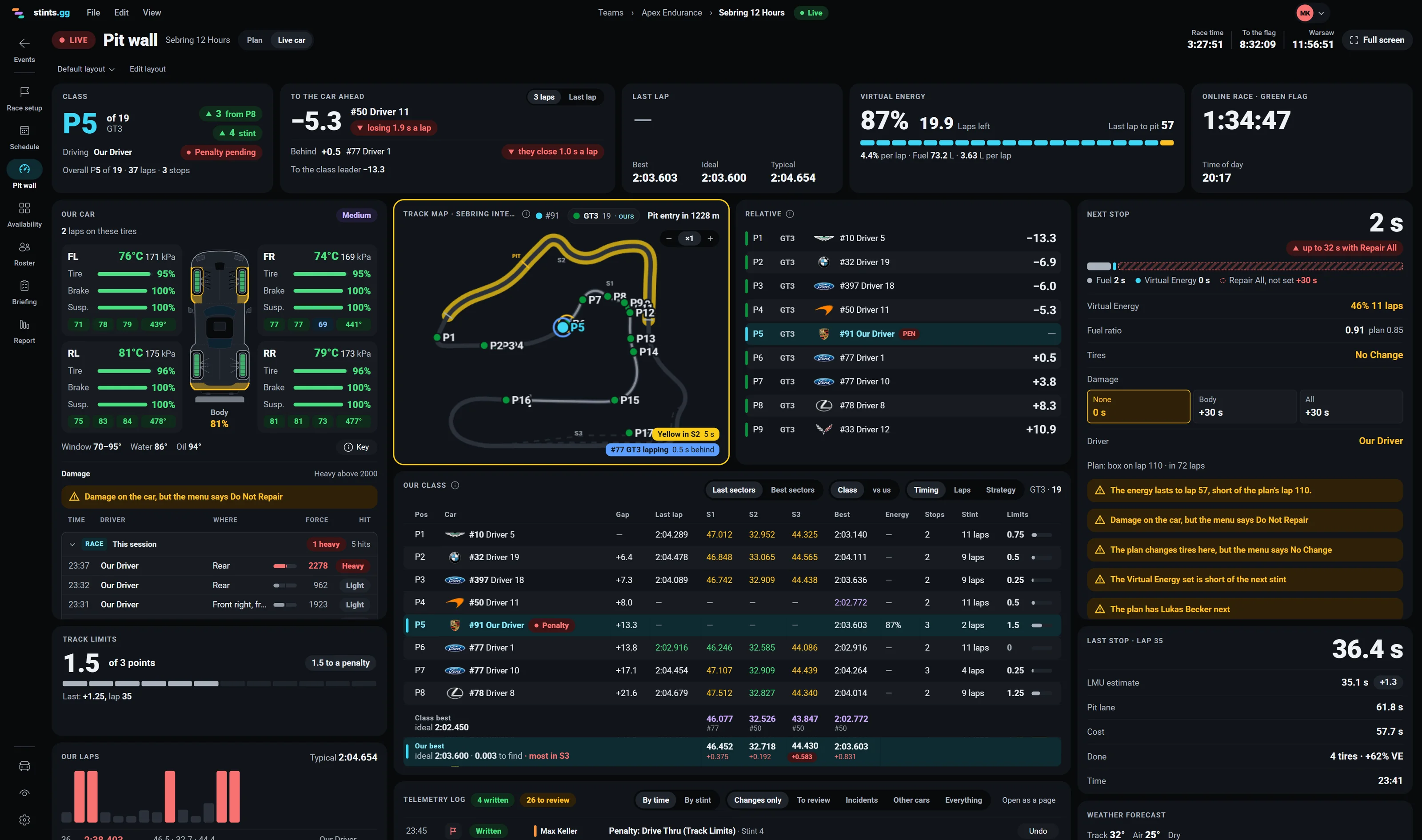
Task: Open the File menu
Action: (93, 12)
